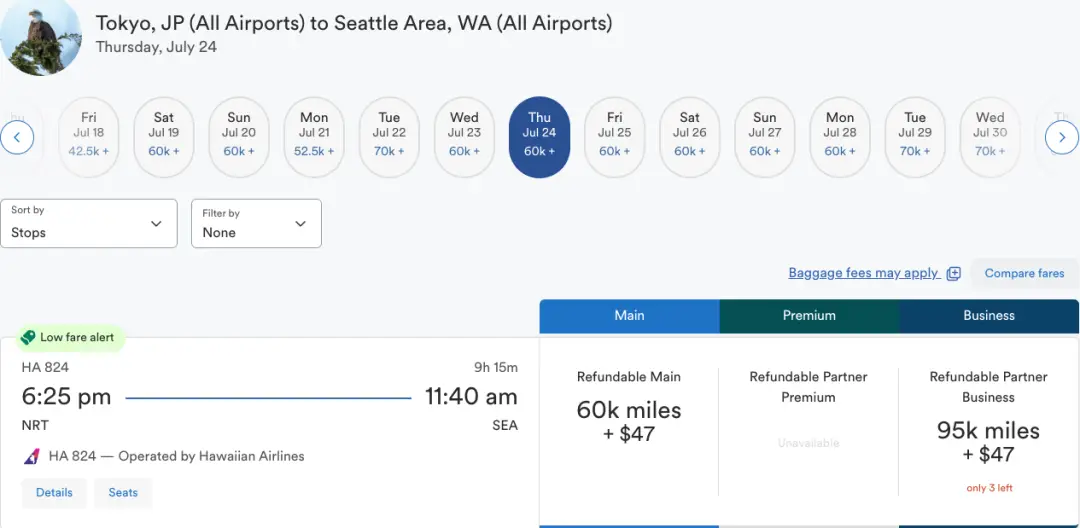Switch to the Main fare tab
This screenshot has height=528, width=1080.
pos(630,316)
